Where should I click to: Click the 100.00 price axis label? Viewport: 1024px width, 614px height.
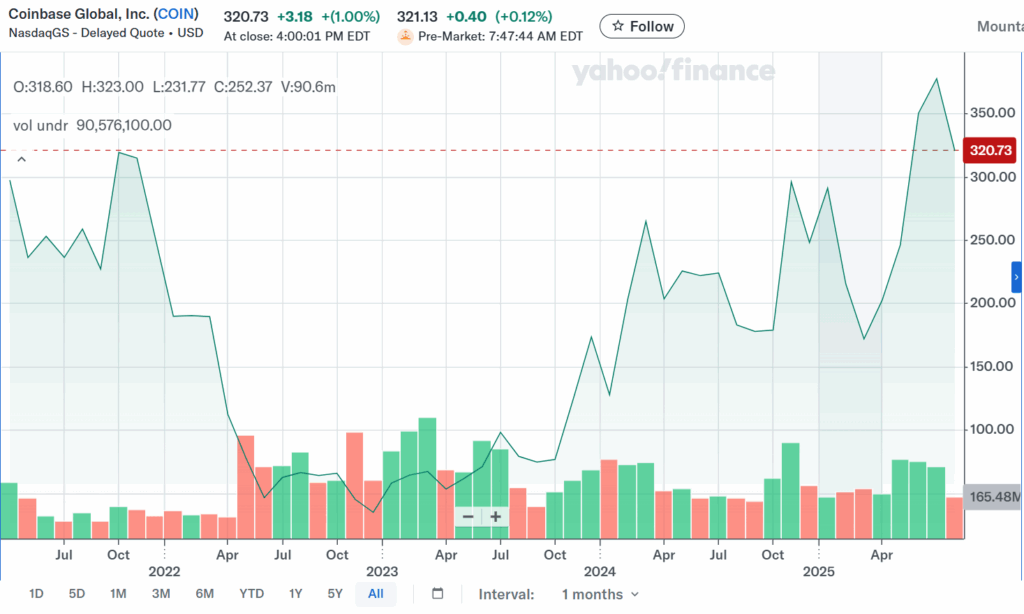pos(993,429)
